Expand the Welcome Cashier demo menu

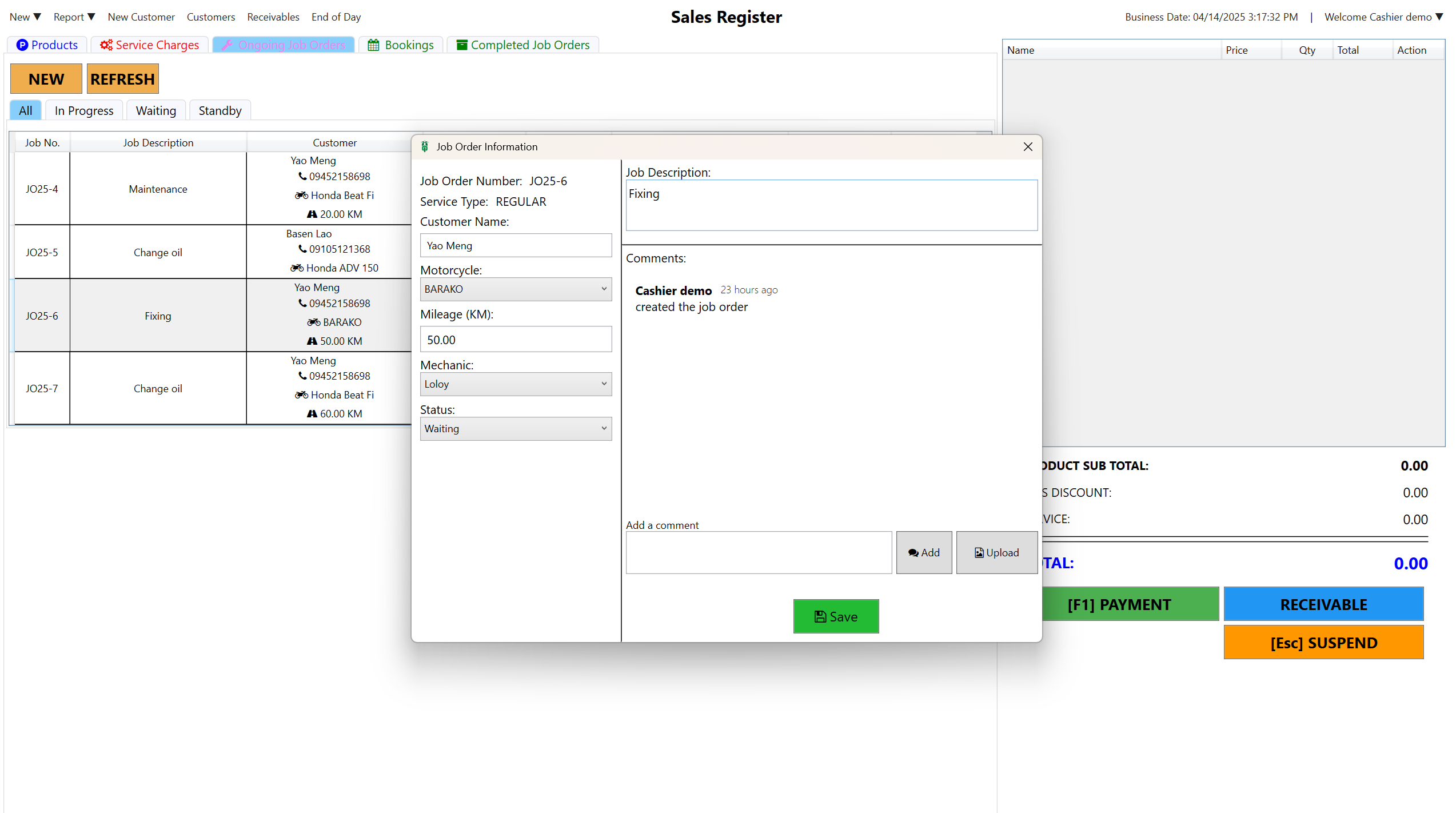[1383, 17]
